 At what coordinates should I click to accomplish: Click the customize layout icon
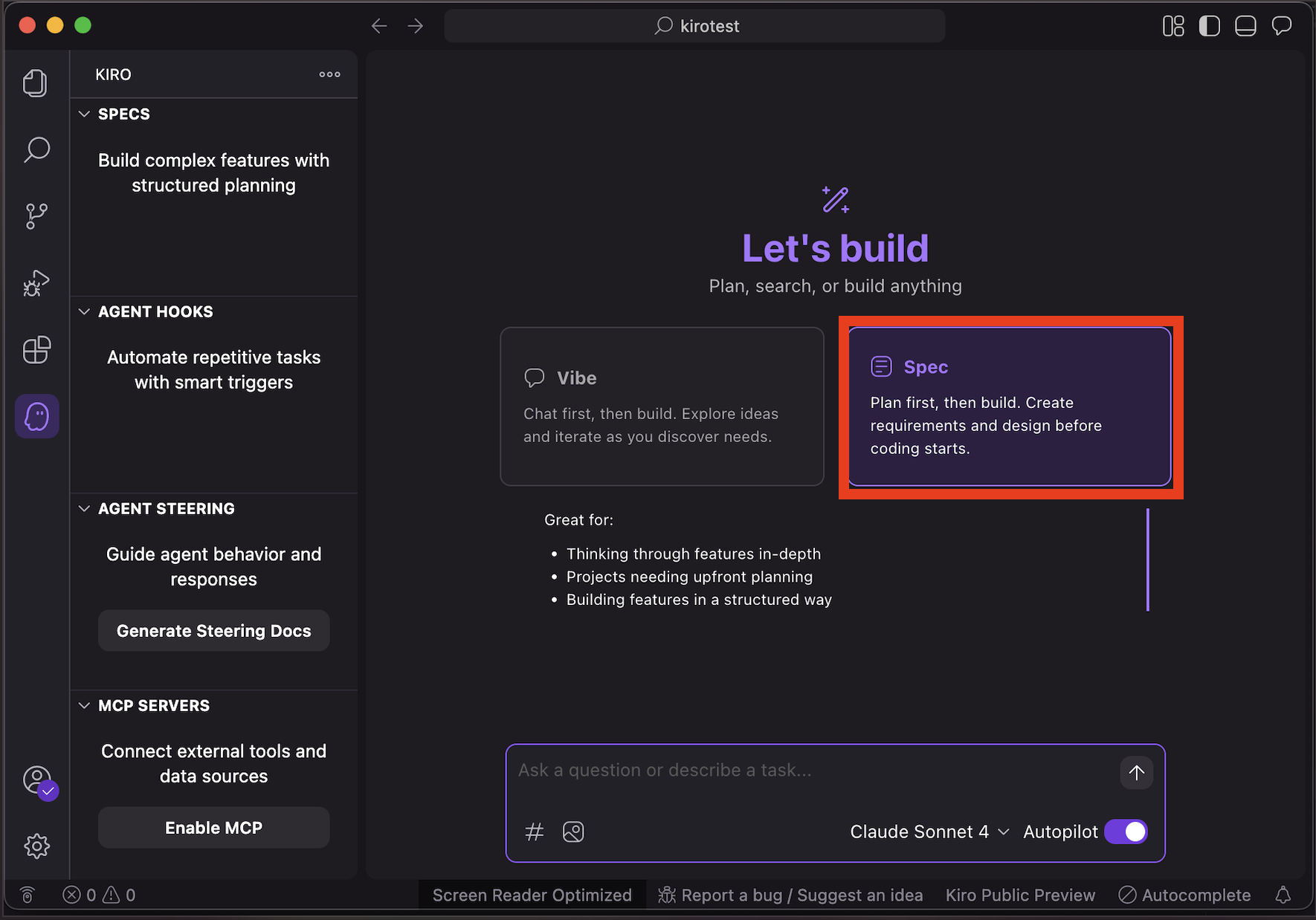point(1173,26)
